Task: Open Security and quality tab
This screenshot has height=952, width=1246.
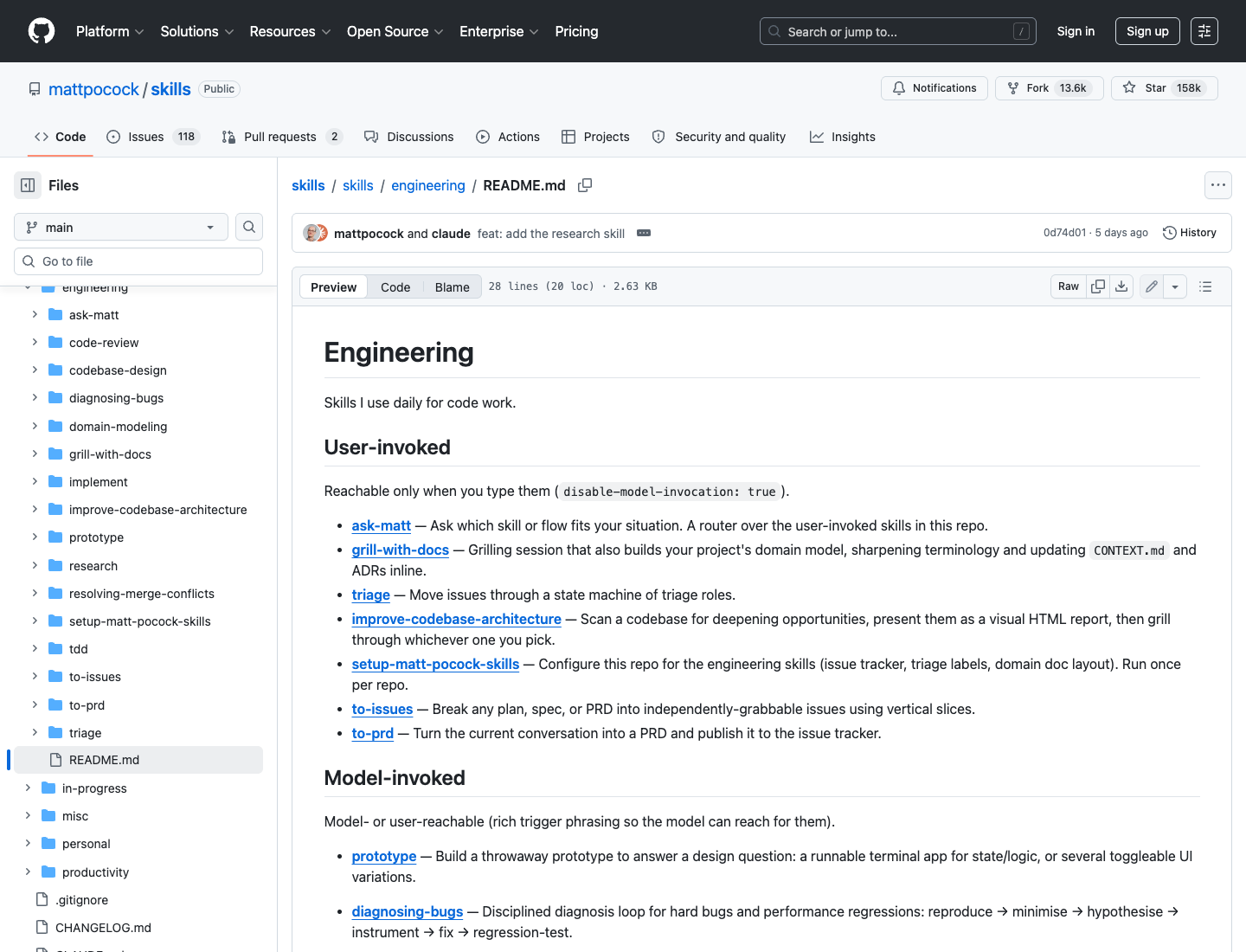Action: 719,137
